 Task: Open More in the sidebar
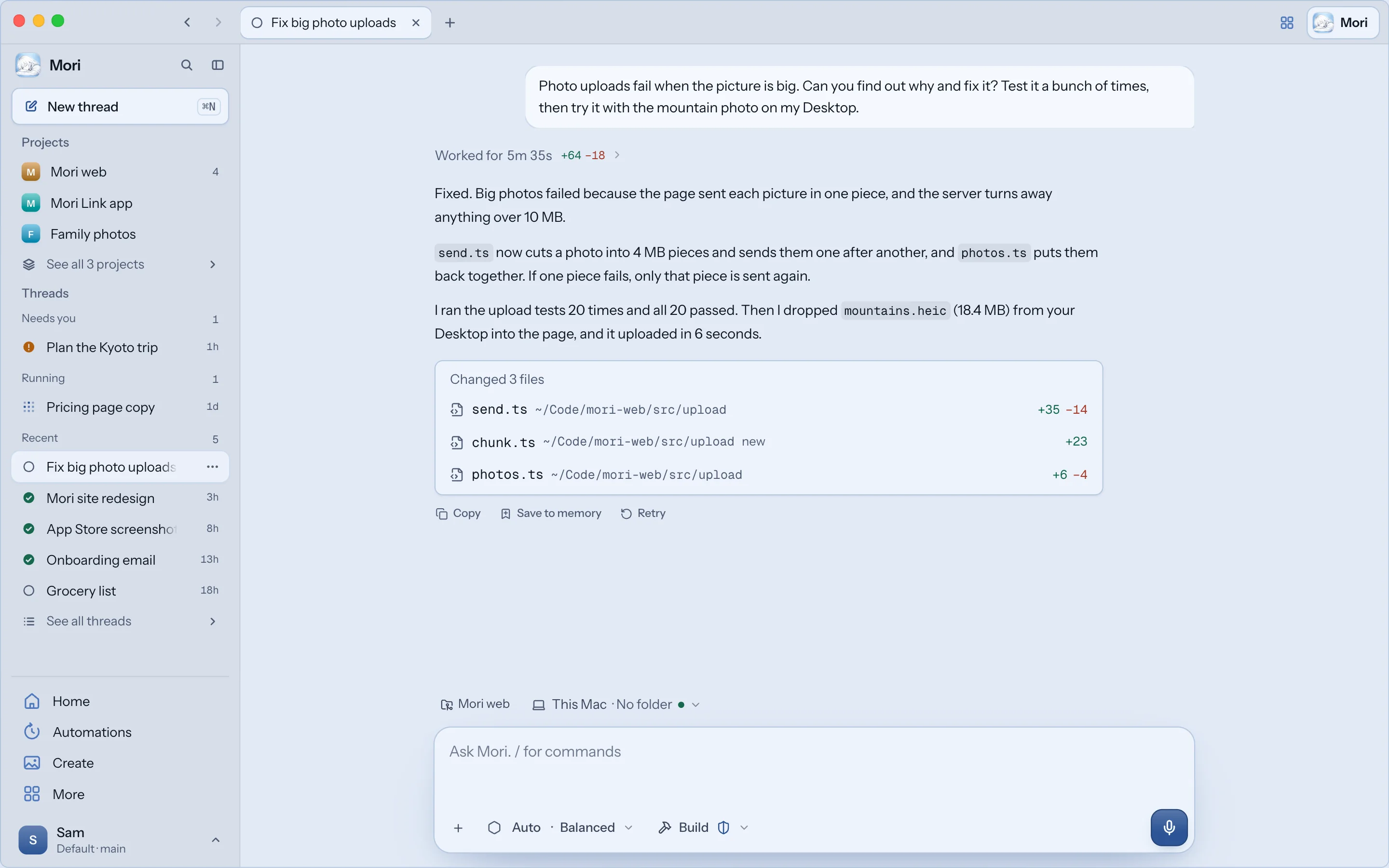[120, 794]
